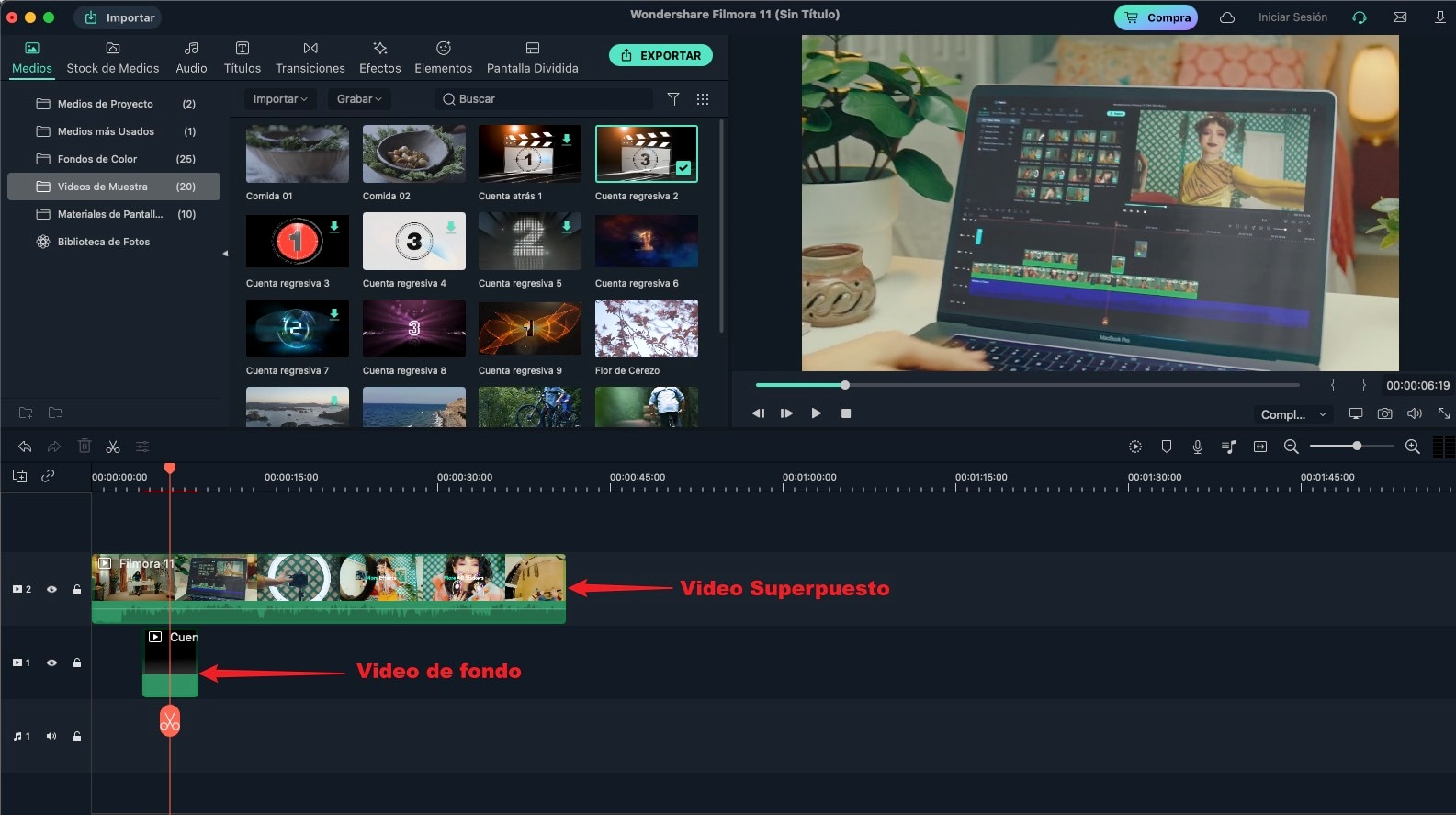Click the Importar button in title bar
Viewport: 1456px width, 815px height.
(x=119, y=17)
